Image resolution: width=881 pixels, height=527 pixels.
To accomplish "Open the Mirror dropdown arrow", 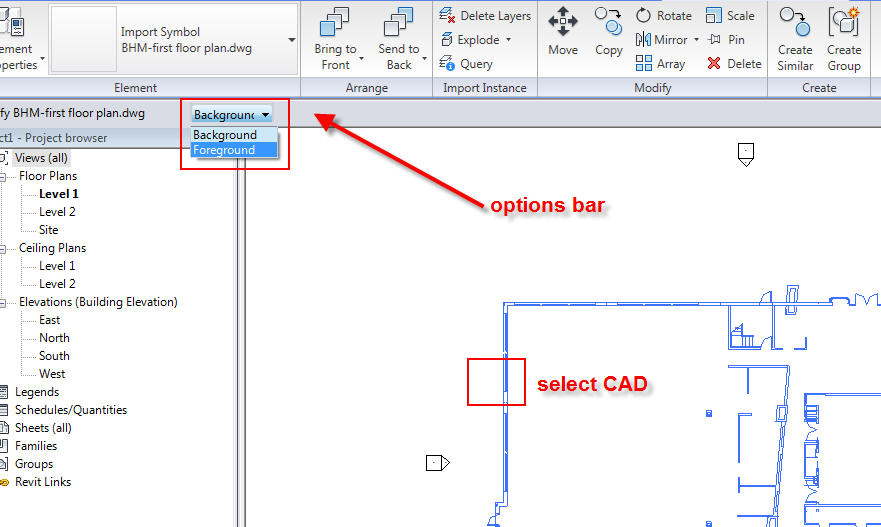I will pyautogui.click(x=696, y=40).
